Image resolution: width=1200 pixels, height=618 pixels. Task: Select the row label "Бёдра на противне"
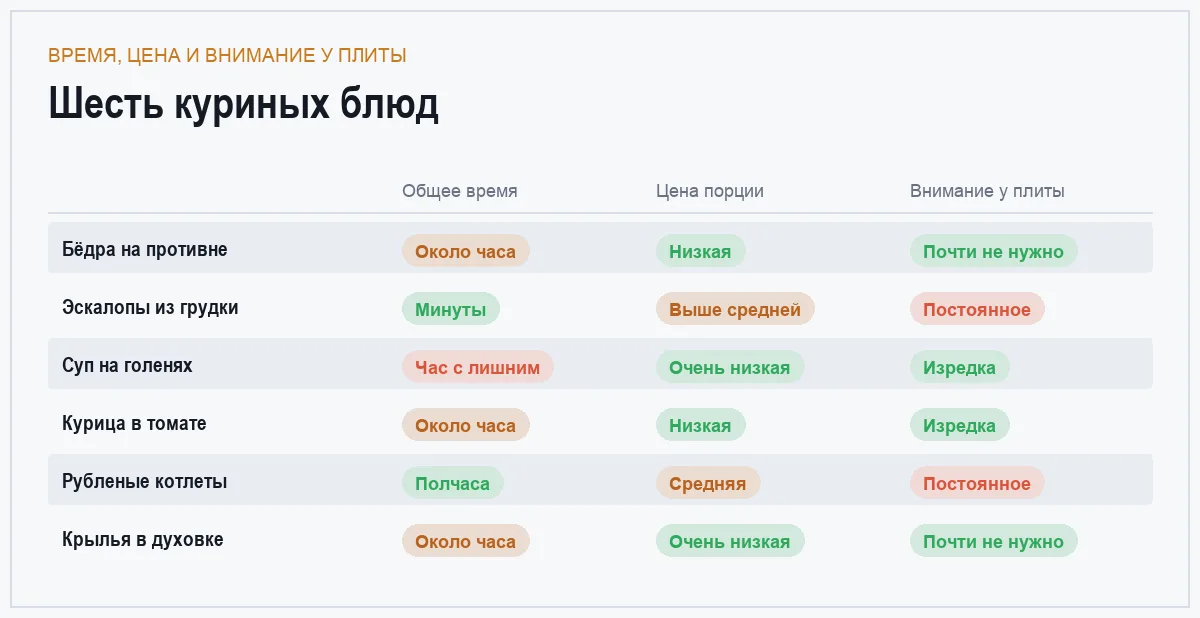tap(145, 249)
